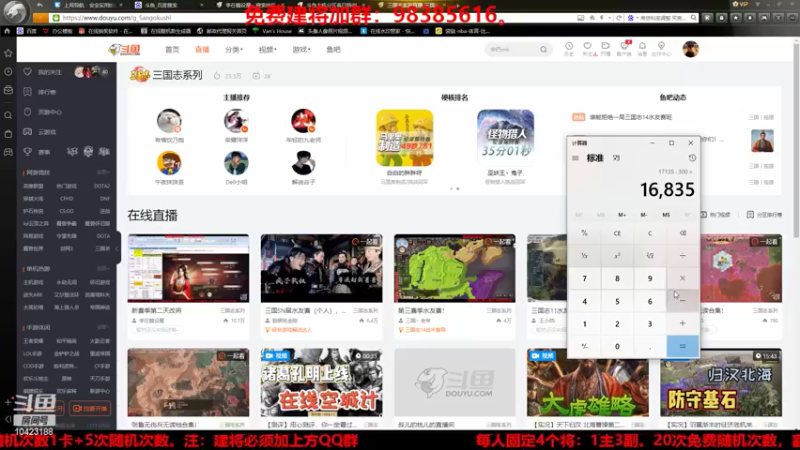Open stream 新赛季第二天改将 thumbnail
Screen dimensions: 800x450
(x=188, y=268)
